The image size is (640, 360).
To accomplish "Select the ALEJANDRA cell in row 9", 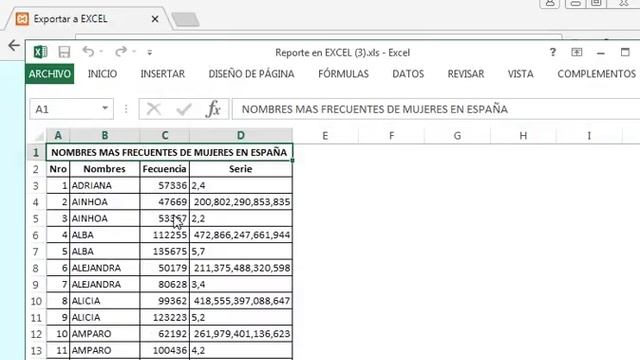I will (104, 284).
